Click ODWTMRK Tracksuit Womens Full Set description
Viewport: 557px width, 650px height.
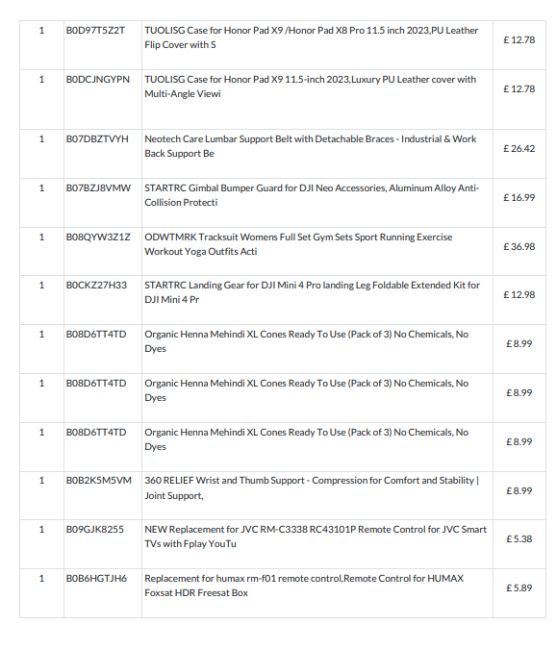click(x=298, y=244)
